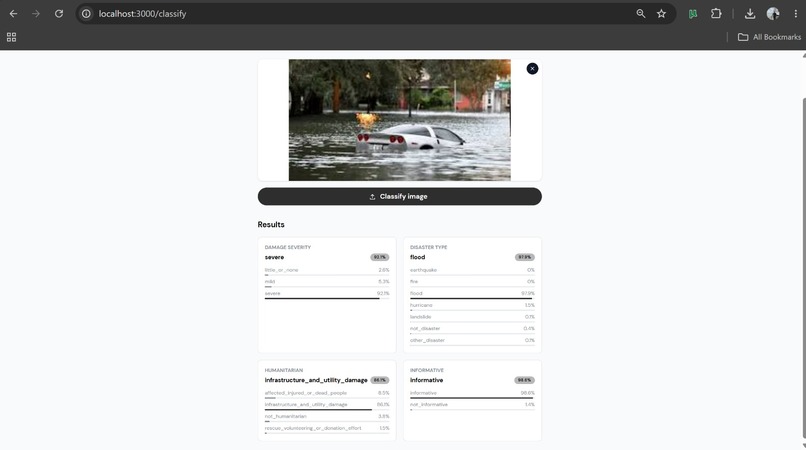
Task: Open the browser three-dot menu
Action: (795, 14)
